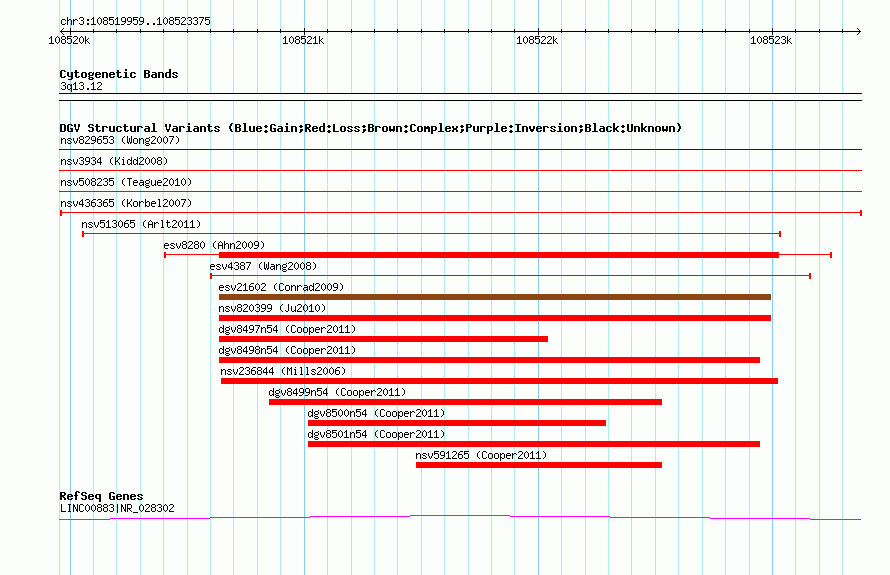
Task: Select the red bar under dgv8497n54
Action: point(383,339)
